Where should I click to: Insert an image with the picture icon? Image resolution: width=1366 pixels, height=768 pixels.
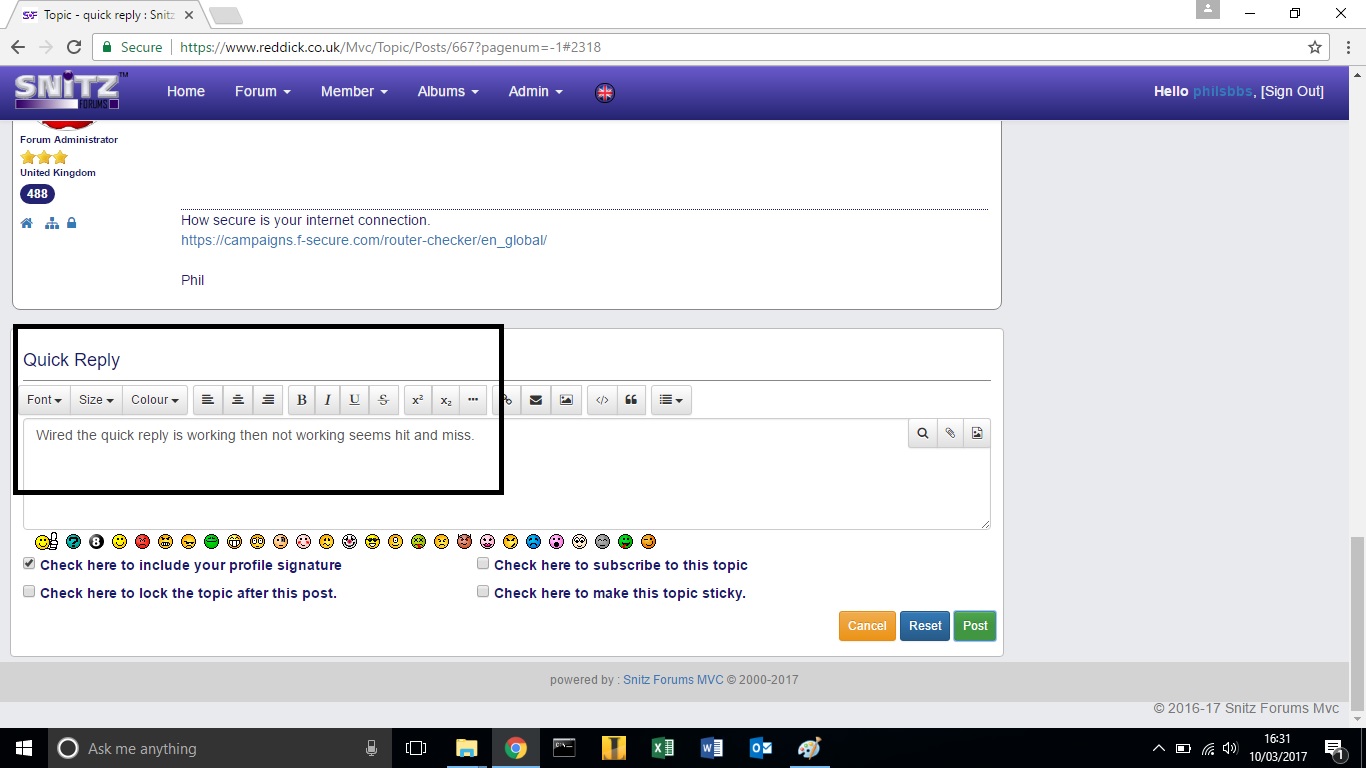[566, 400]
